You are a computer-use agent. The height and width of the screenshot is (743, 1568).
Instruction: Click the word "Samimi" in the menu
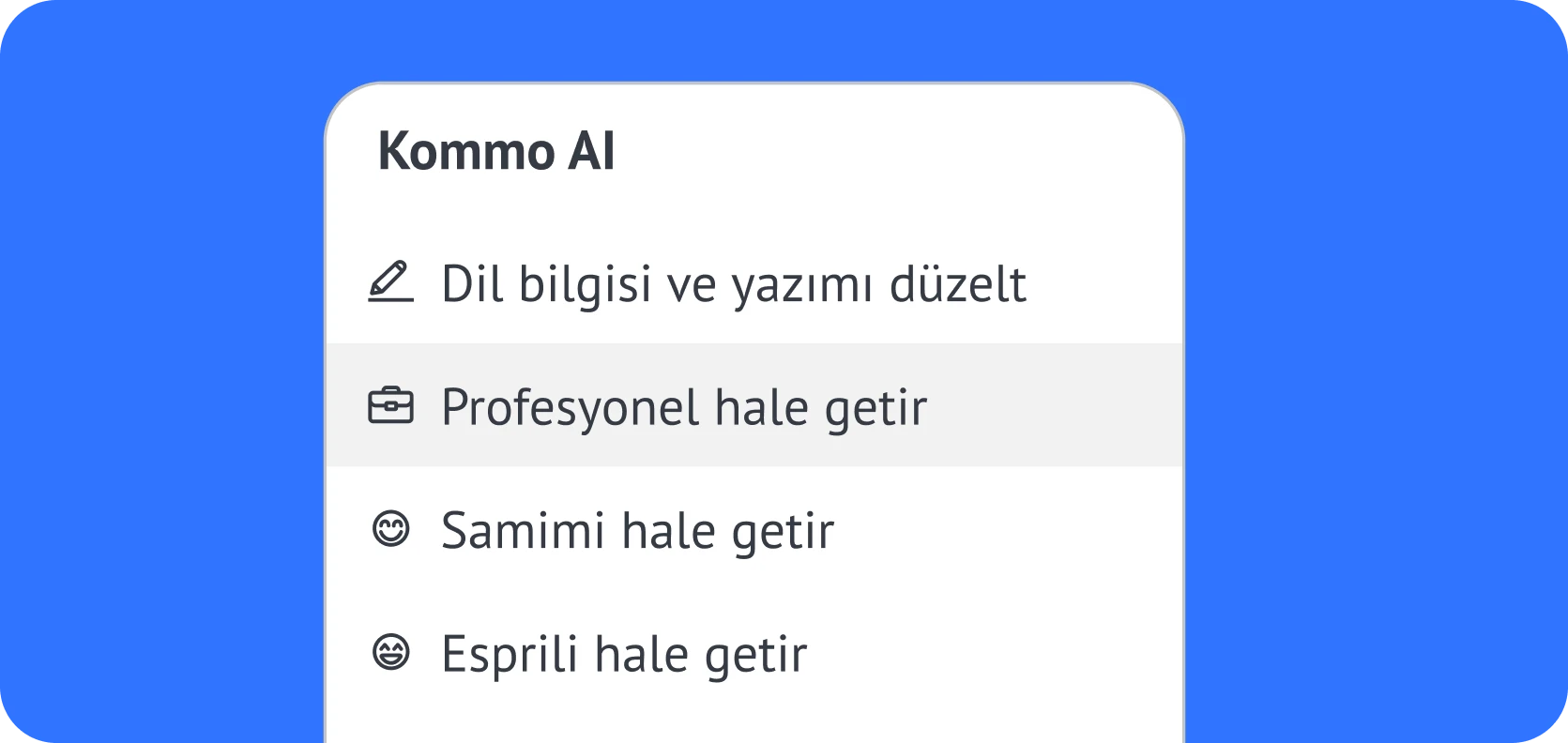523,530
